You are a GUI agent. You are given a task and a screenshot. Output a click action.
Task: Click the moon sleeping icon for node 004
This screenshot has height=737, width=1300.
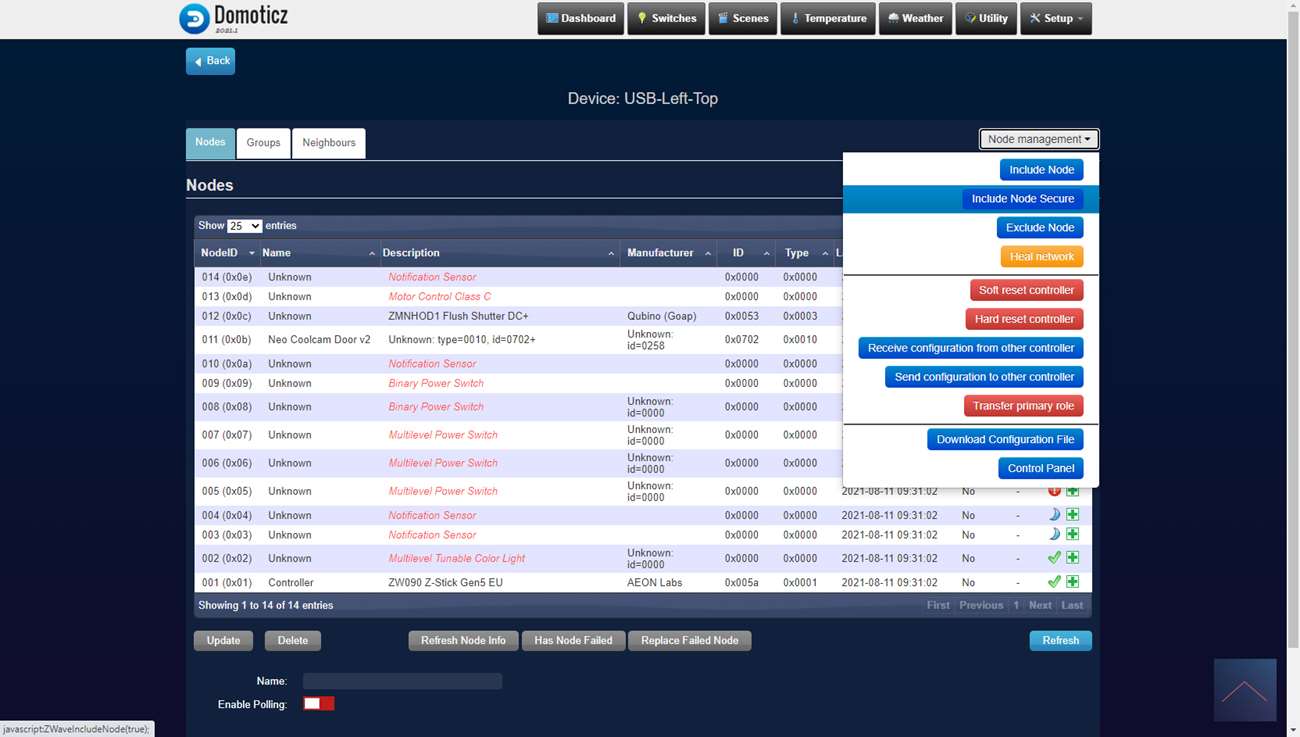[x=1054, y=515]
